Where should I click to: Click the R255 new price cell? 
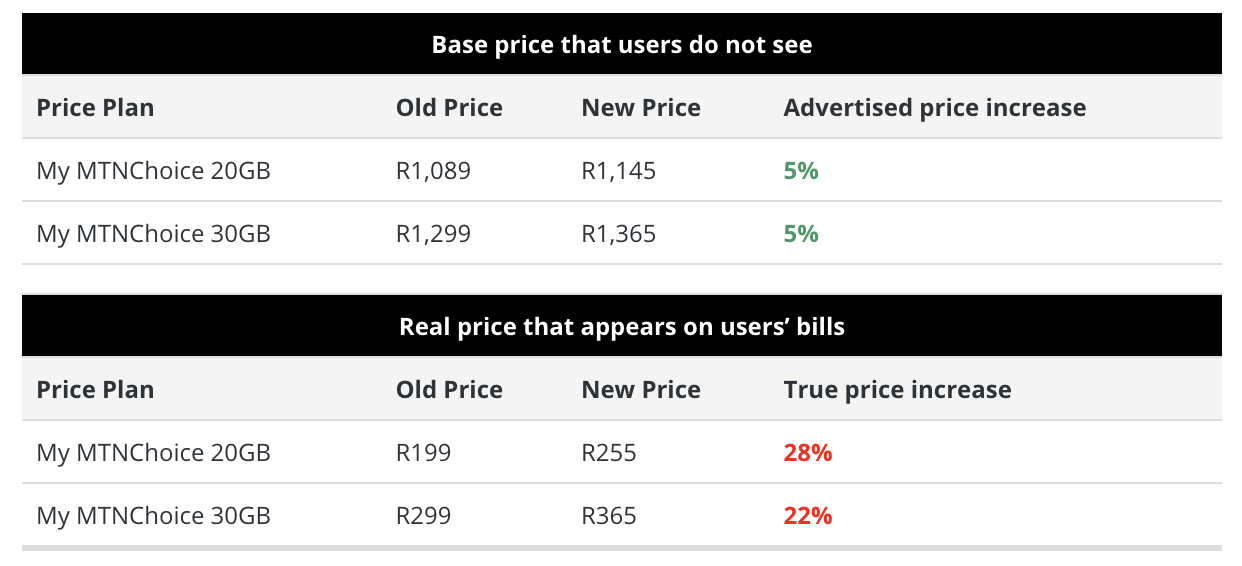point(608,453)
